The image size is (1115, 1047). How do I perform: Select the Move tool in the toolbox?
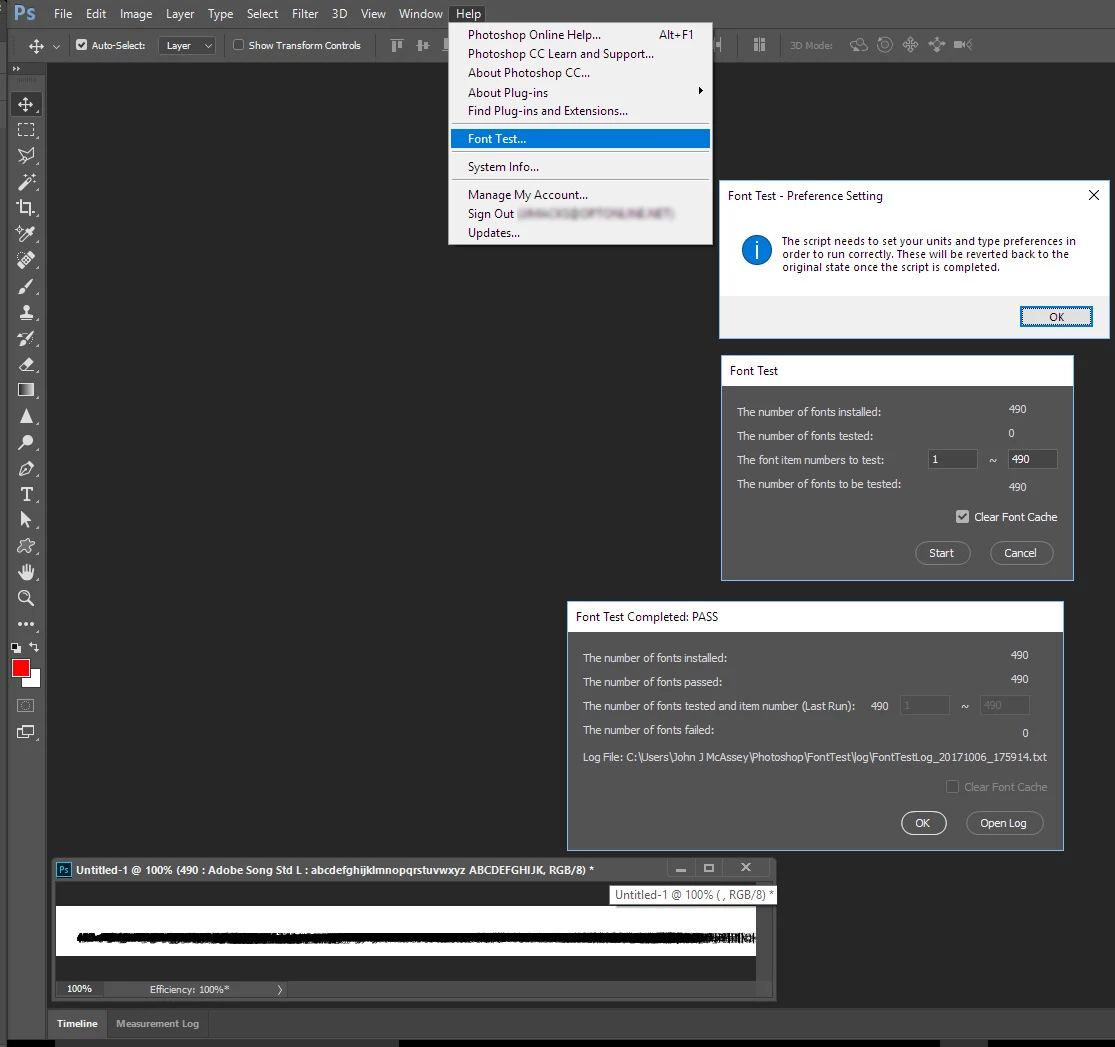coord(26,105)
